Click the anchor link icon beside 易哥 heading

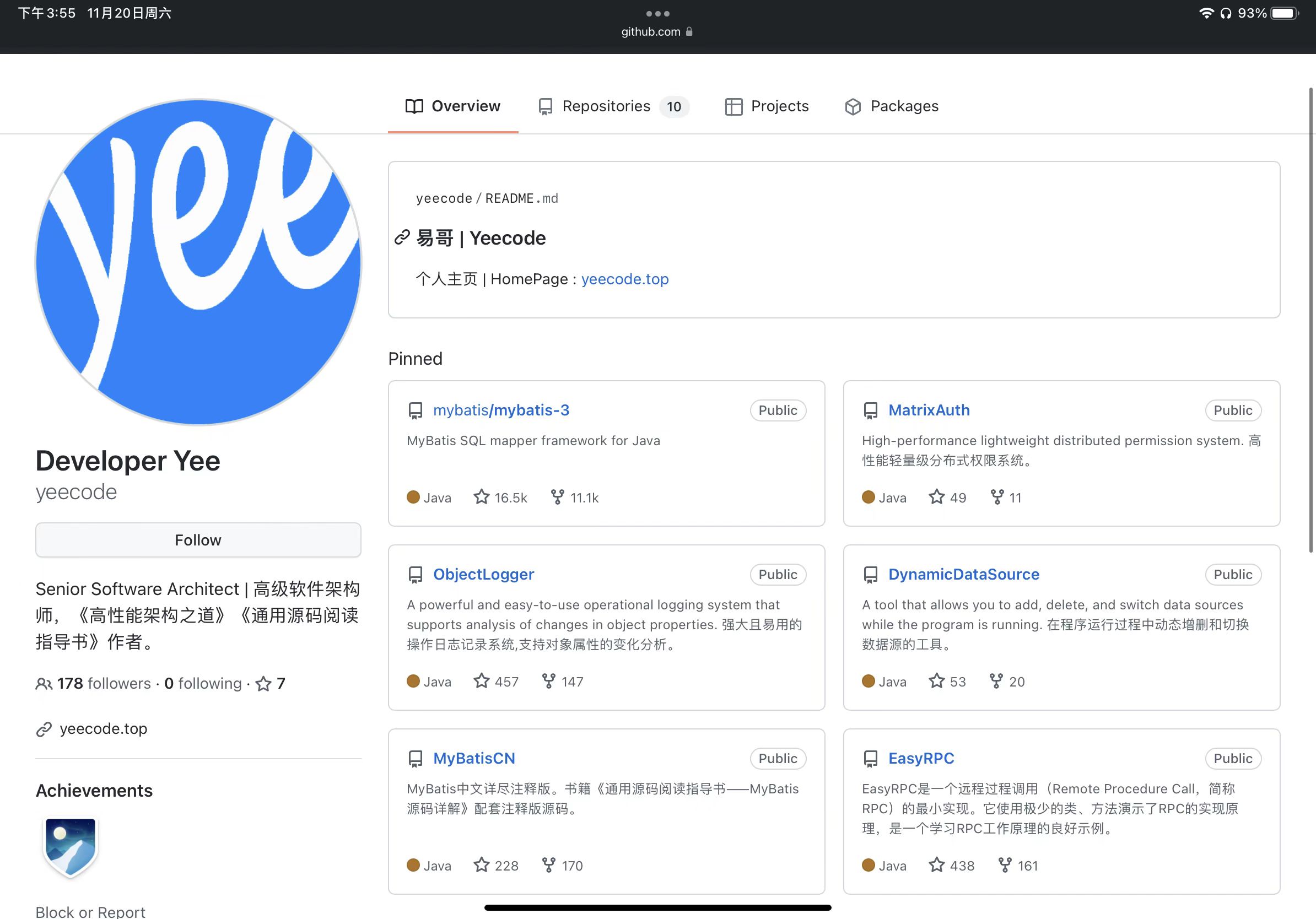[402, 237]
